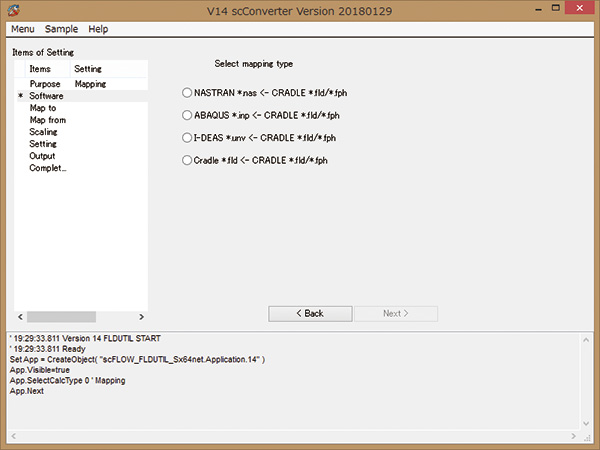Close the scConverter window
600x450 pixels.
point(580,8)
